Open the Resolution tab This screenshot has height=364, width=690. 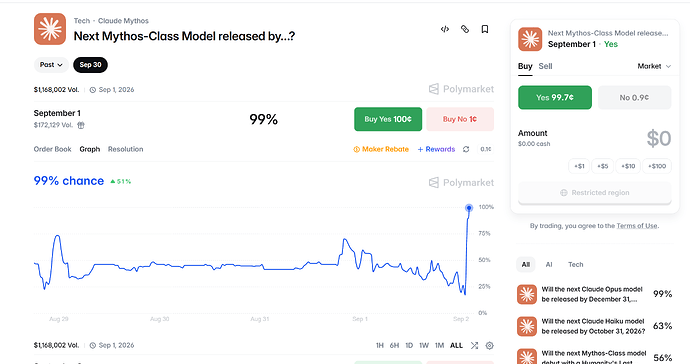pos(125,149)
